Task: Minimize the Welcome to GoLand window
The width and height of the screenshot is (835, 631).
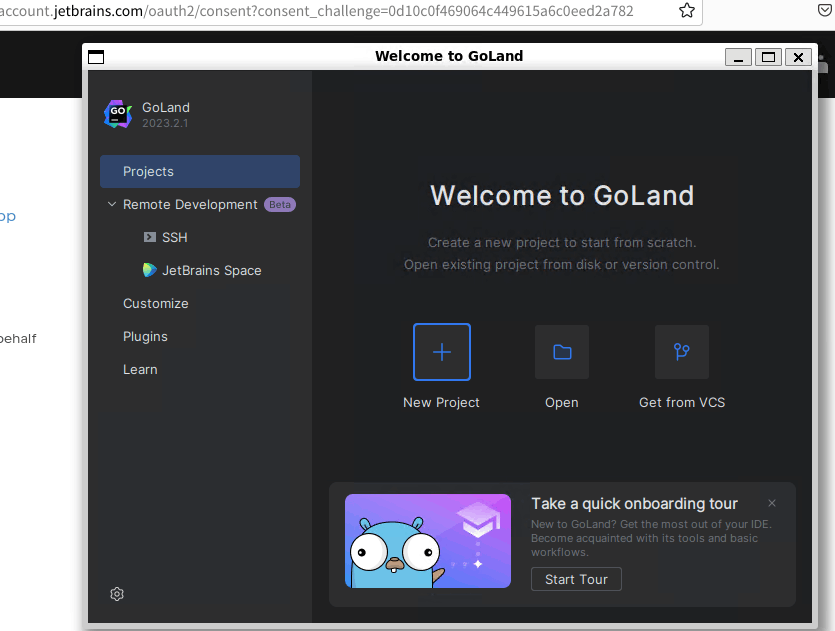Action: (738, 57)
